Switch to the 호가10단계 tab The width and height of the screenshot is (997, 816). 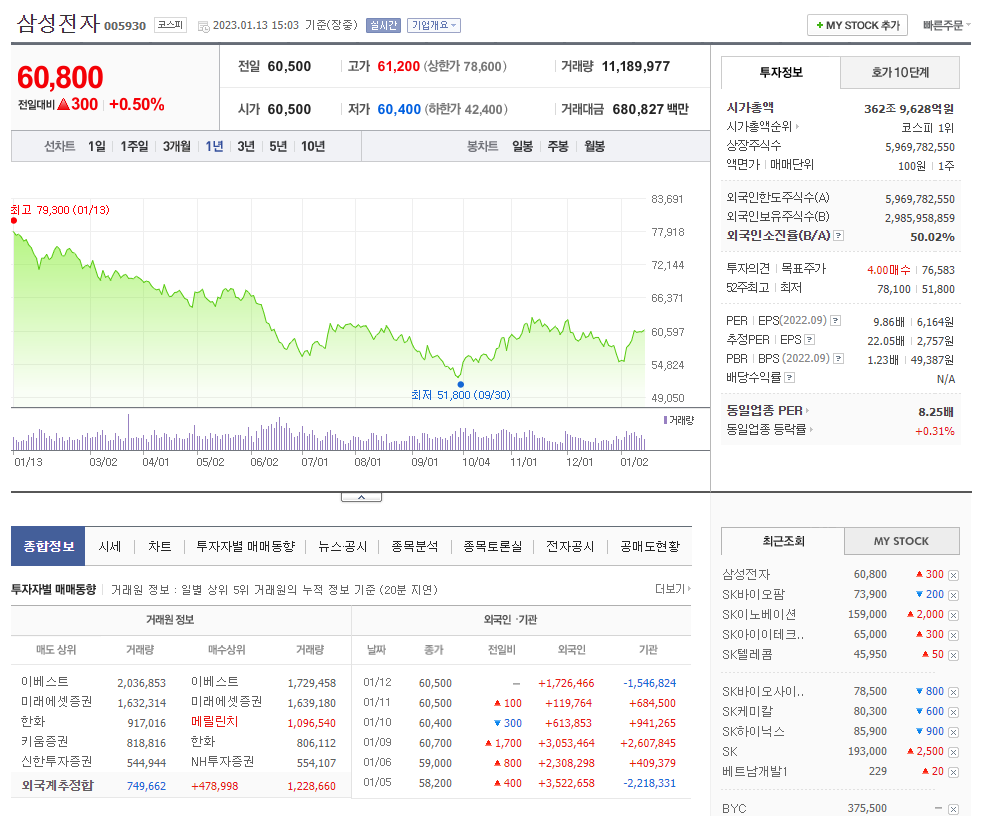[900, 73]
